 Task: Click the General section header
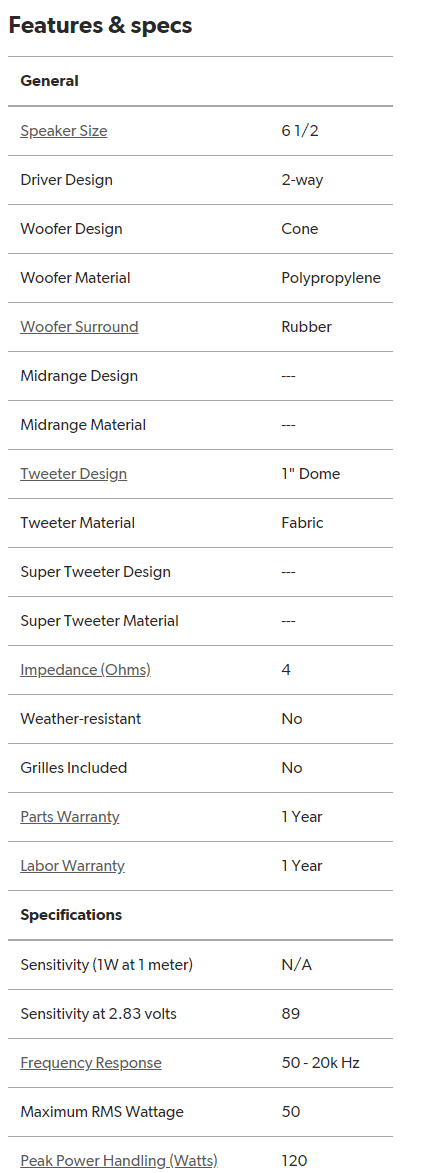[x=49, y=81]
